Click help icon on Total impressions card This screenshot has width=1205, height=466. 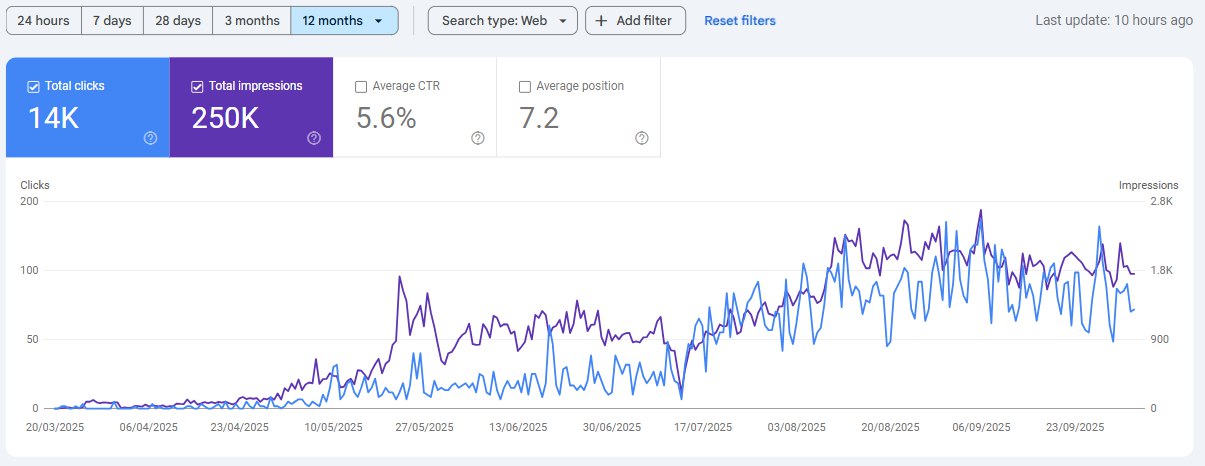click(314, 138)
